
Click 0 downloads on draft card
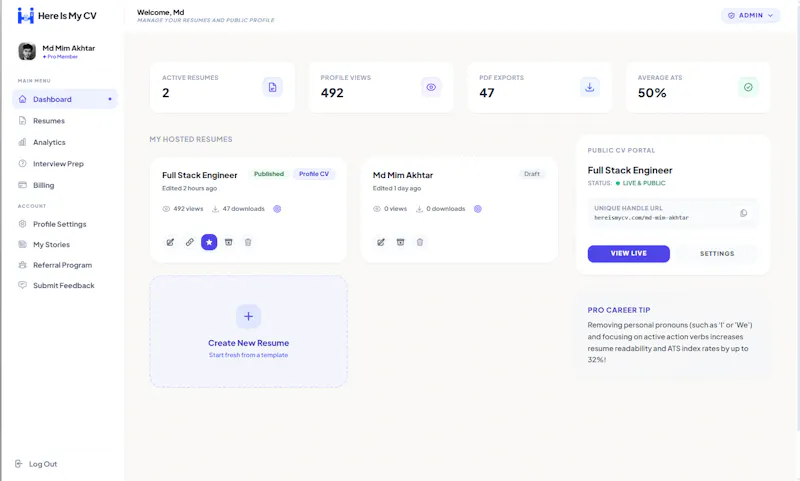click(441, 209)
